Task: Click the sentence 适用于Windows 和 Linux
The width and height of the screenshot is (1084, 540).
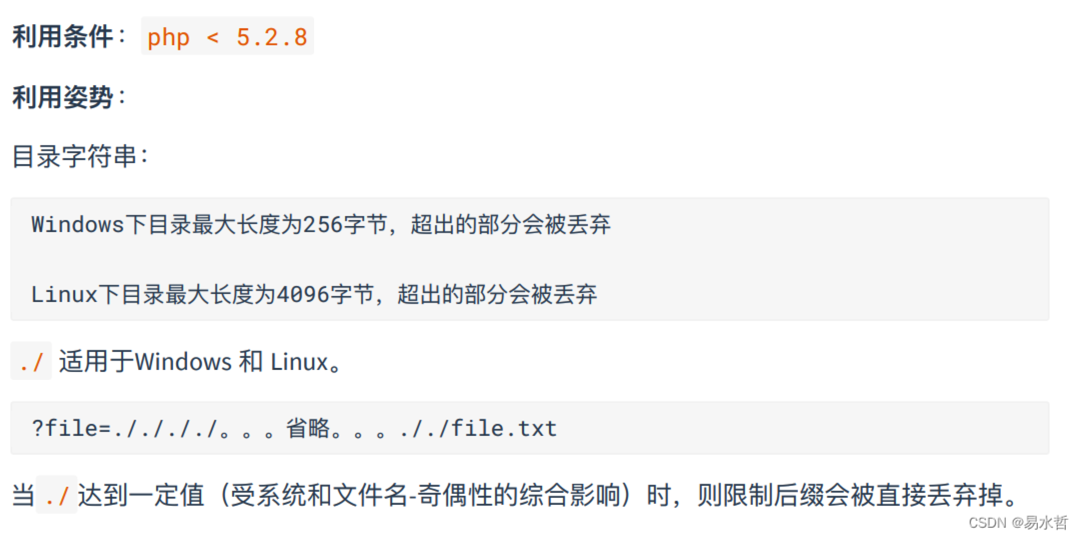Action: [x=200, y=362]
